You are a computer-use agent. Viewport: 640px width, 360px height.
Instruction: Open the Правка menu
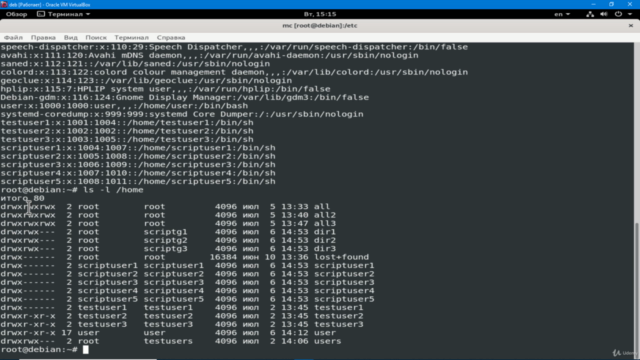pyautogui.click(x=43, y=38)
